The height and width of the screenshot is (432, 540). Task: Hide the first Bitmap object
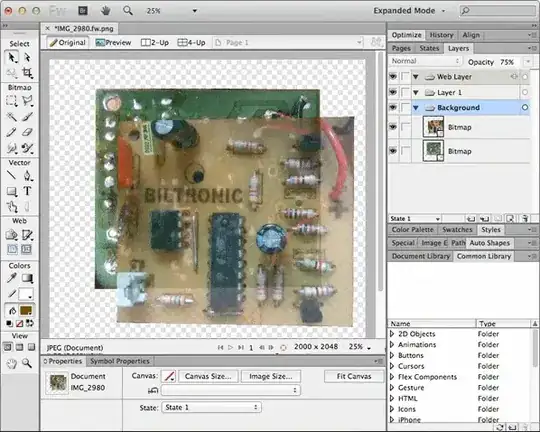(x=393, y=127)
